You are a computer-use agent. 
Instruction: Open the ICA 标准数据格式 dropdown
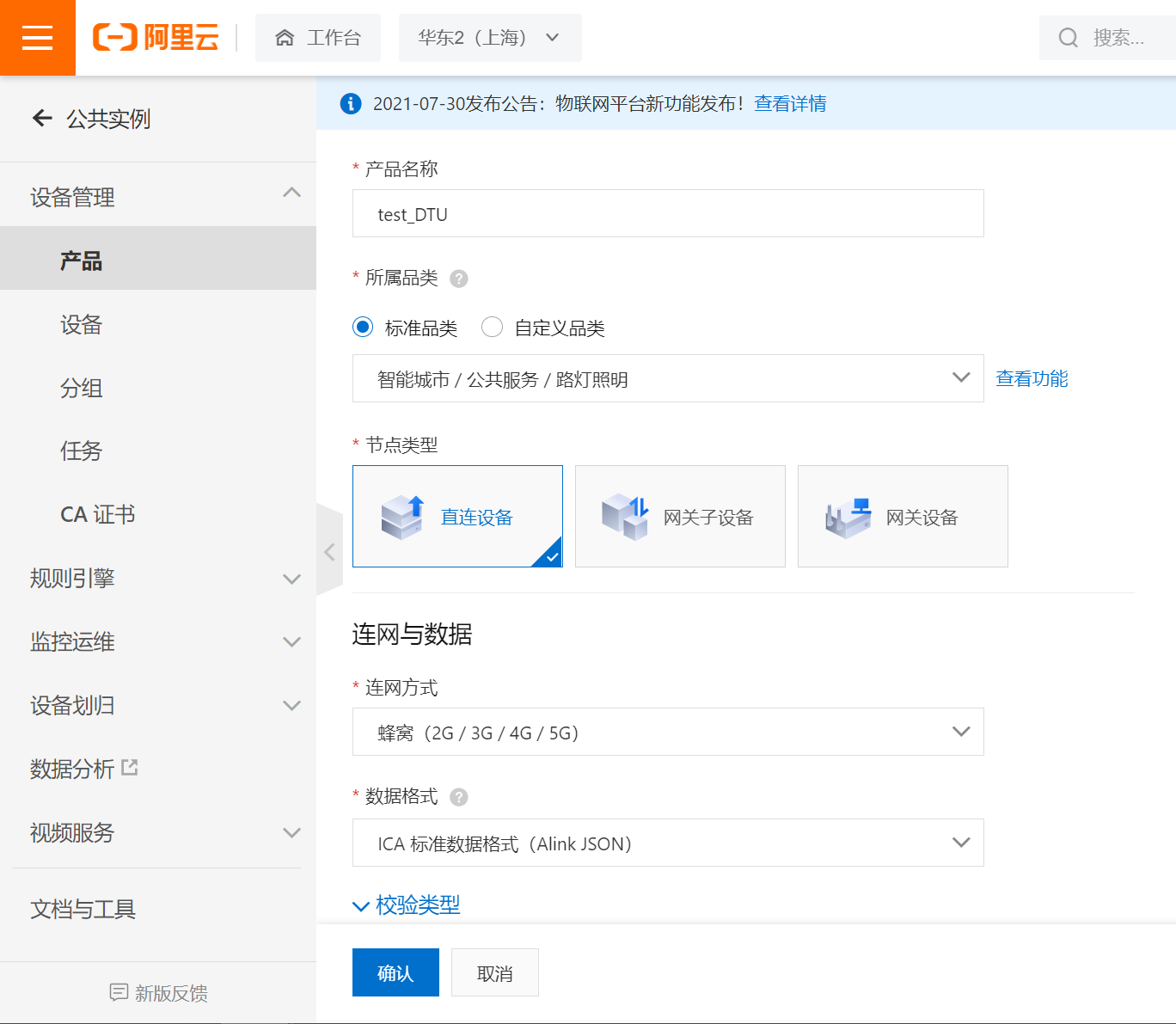[668, 843]
